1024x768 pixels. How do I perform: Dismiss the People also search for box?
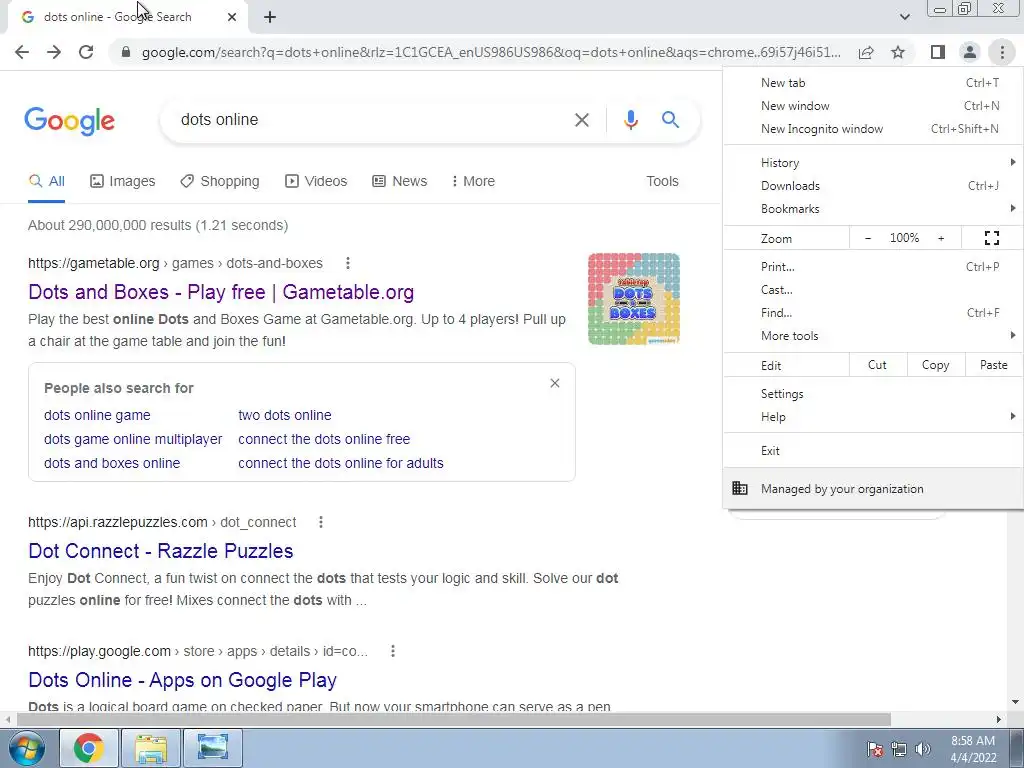[x=554, y=383]
